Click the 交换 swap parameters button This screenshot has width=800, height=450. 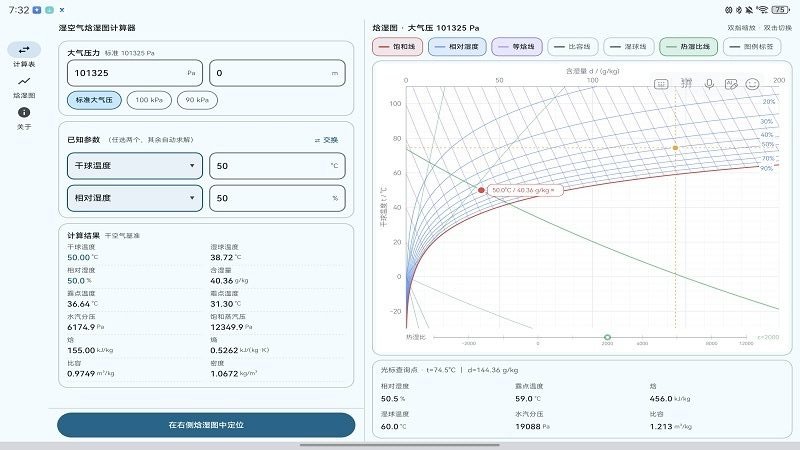(327, 140)
